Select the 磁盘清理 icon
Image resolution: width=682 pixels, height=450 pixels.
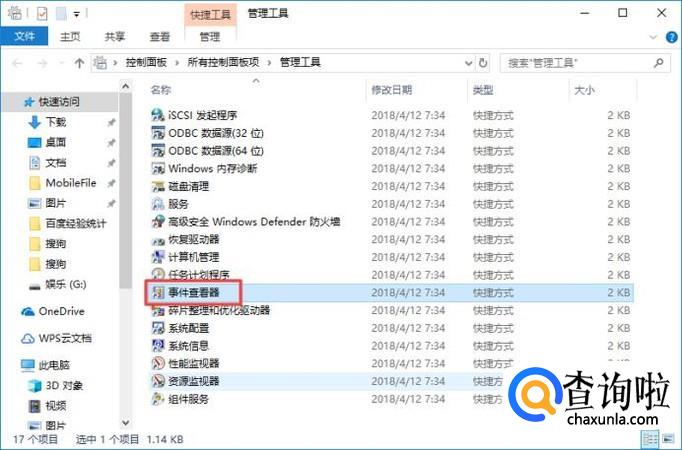coord(157,186)
